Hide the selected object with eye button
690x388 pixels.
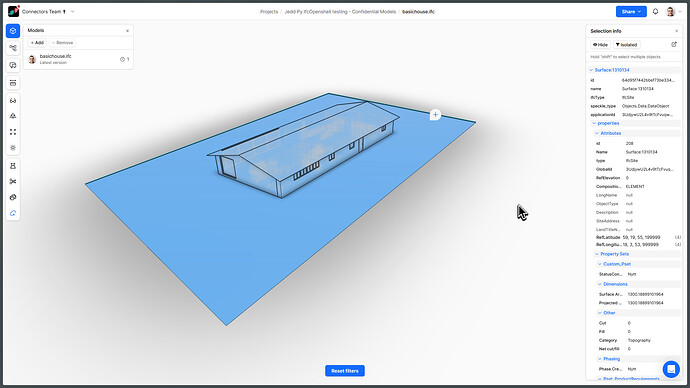pos(600,45)
